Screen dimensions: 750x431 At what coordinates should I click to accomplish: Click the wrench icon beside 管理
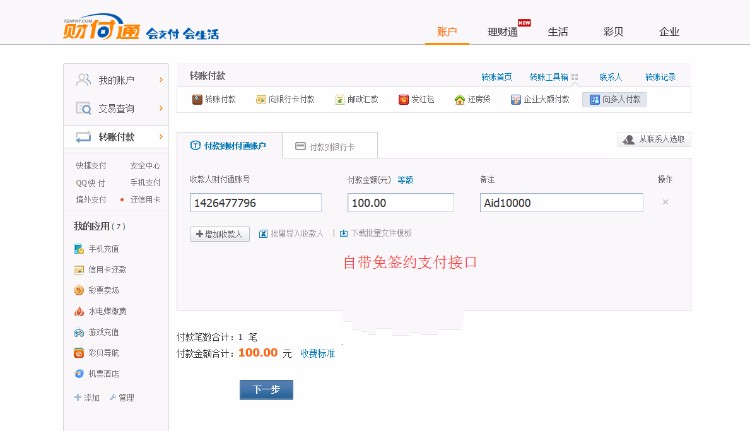pyautogui.click(x=112, y=397)
